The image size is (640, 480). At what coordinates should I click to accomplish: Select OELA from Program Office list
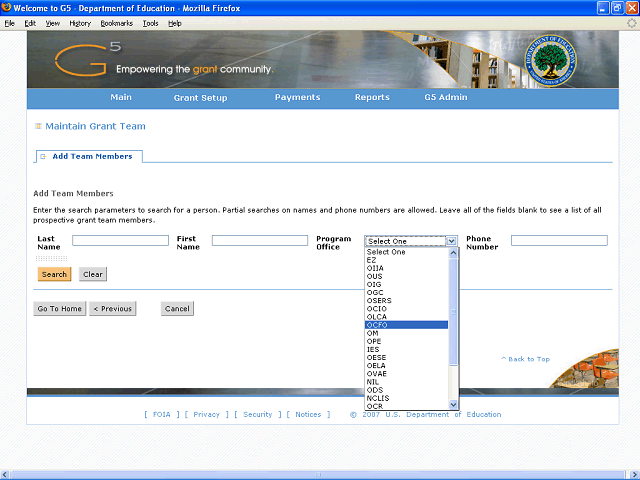point(407,366)
